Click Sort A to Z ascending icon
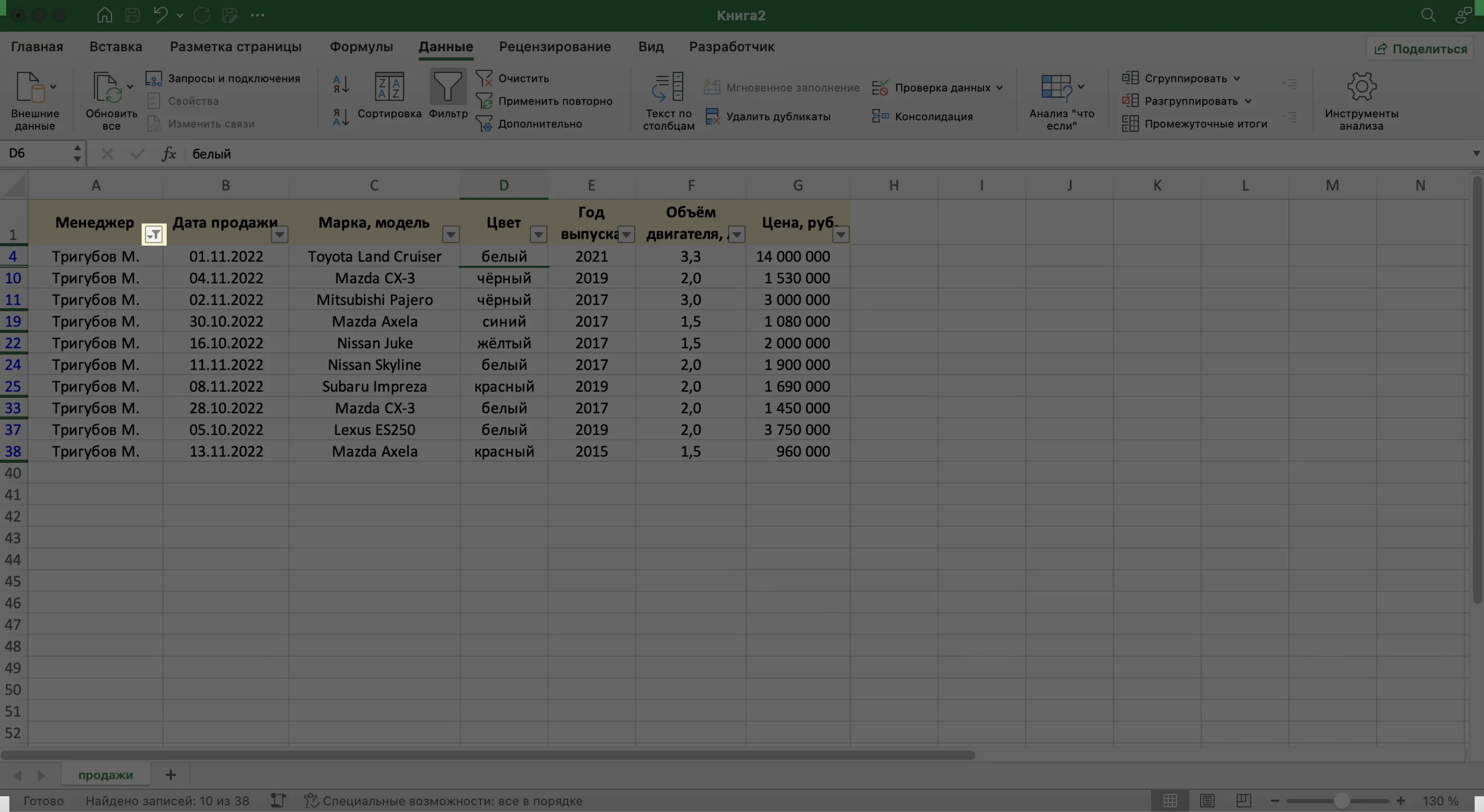The image size is (1484, 812). click(x=341, y=84)
